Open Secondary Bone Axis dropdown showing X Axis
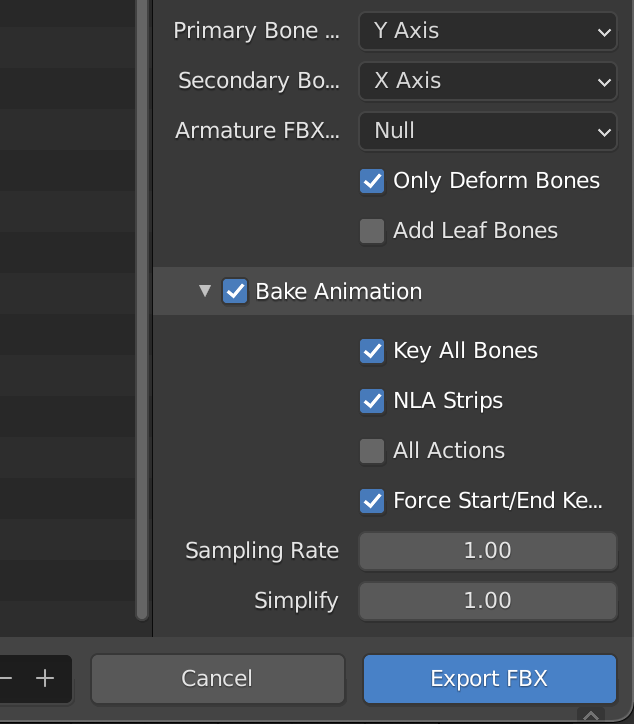This screenshot has height=724, width=634. coord(488,81)
